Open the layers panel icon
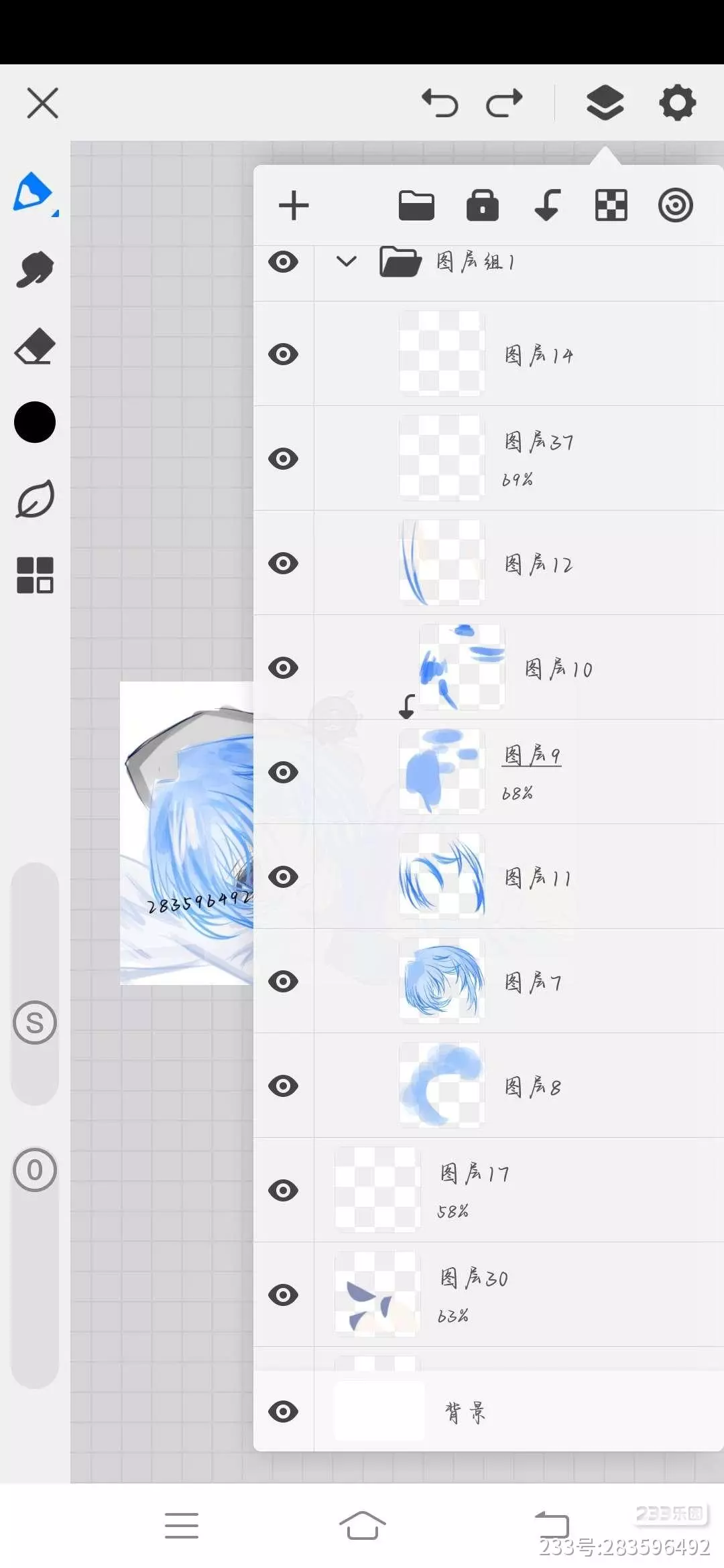The width and height of the screenshot is (724, 1568). 605,103
